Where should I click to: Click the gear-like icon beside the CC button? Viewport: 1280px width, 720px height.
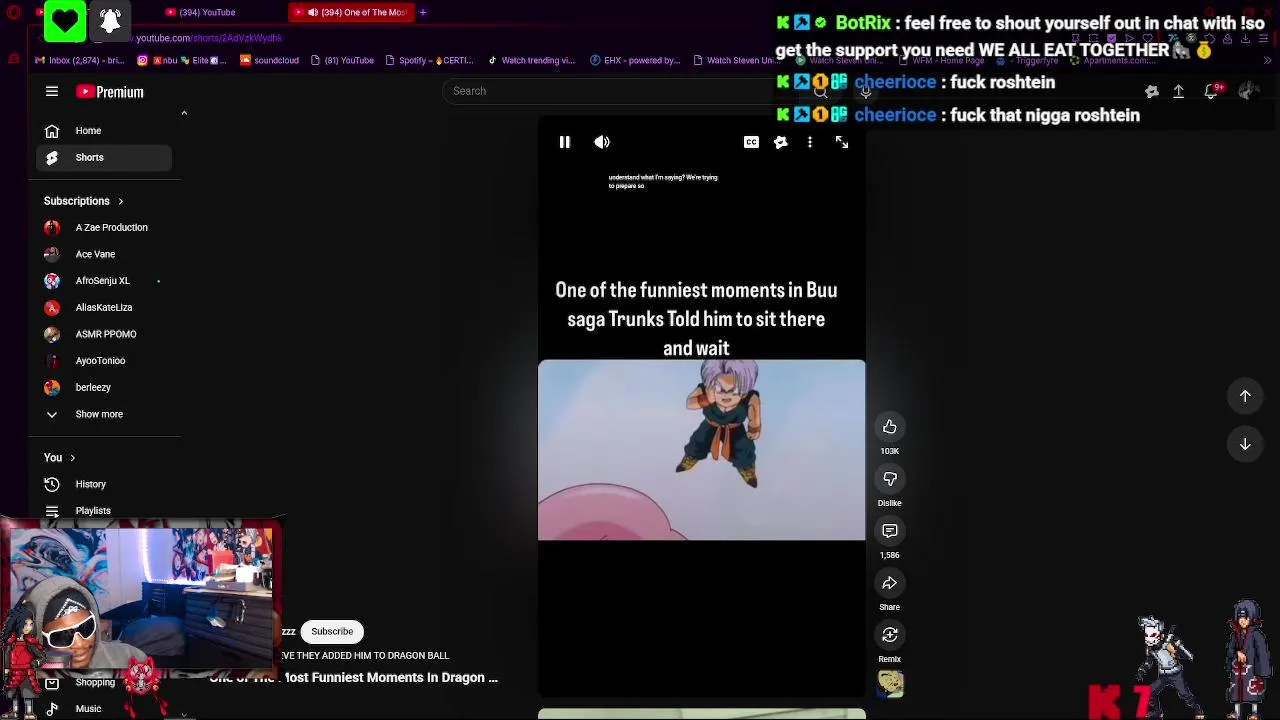click(781, 143)
